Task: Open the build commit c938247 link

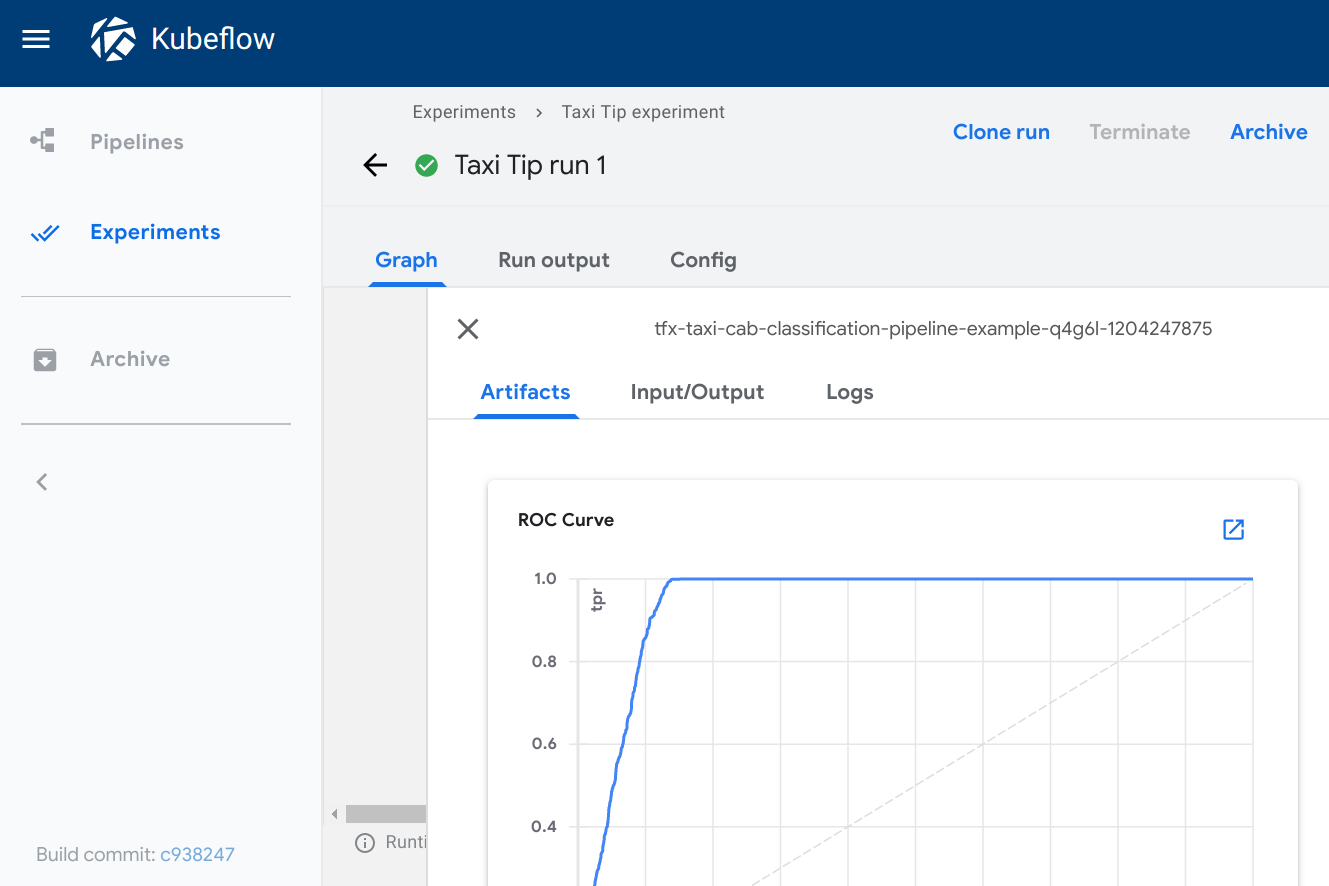Action: pos(197,854)
